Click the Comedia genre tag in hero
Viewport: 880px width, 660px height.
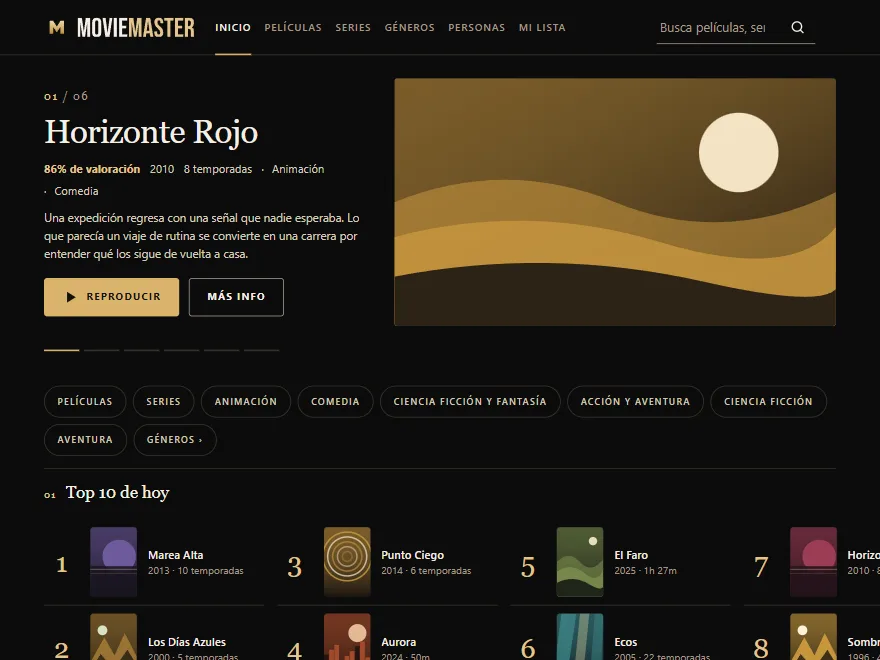point(76,191)
